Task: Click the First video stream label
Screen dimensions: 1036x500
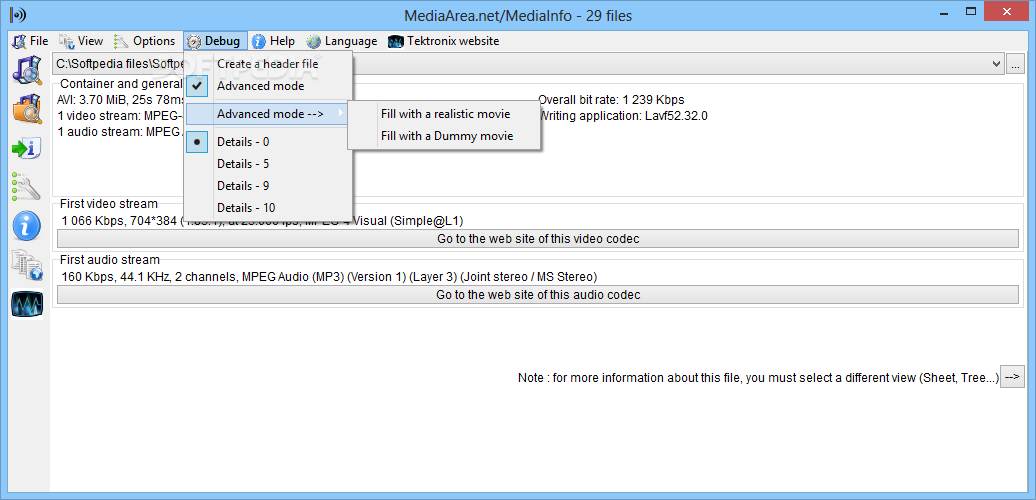Action: (x=108, y=203)
